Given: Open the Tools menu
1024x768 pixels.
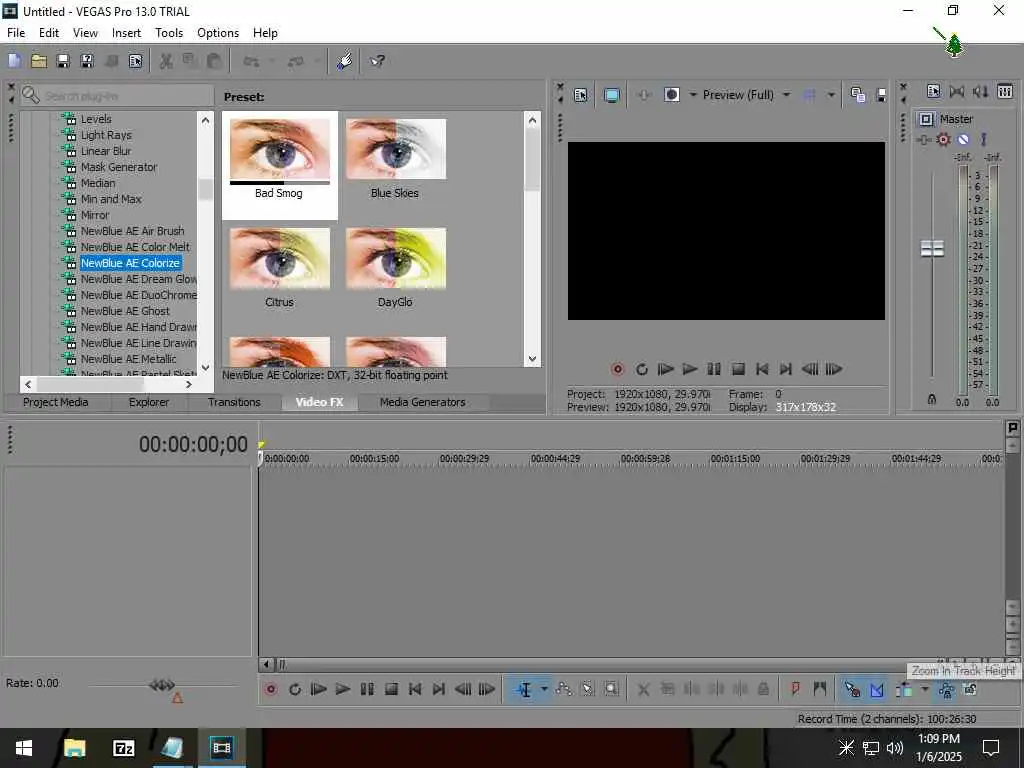Looking at the screenshot, I should tap(168, 33).
